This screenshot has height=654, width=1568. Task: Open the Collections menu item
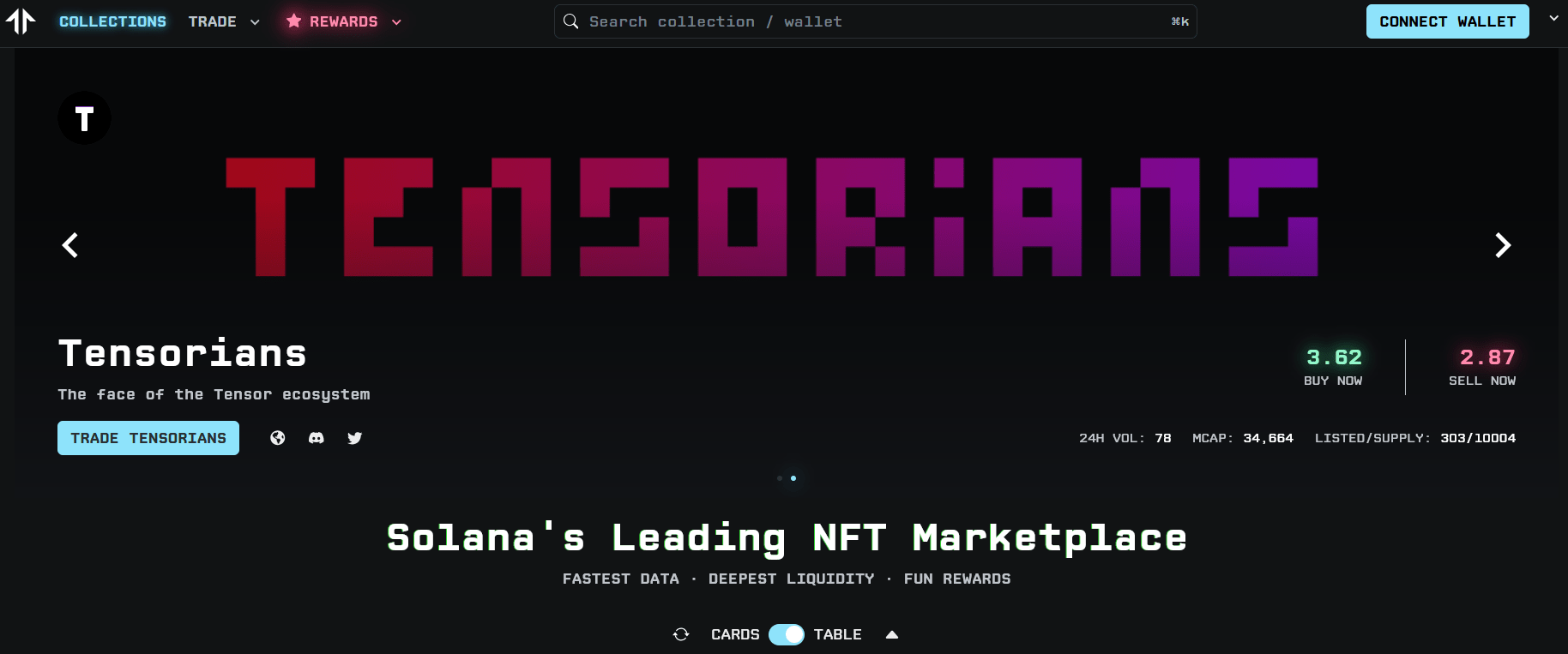point(112,21)
